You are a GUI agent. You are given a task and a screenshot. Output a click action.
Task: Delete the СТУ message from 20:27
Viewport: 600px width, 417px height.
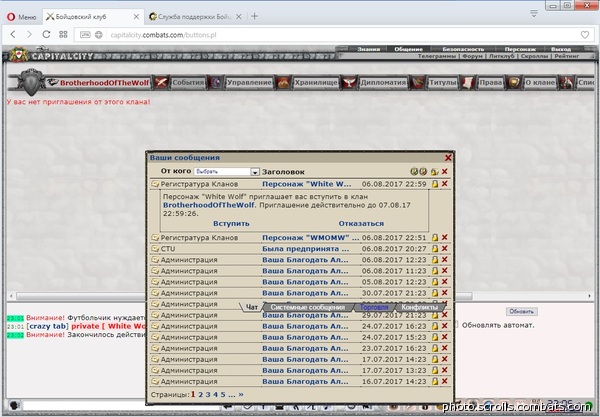point(444,249)
